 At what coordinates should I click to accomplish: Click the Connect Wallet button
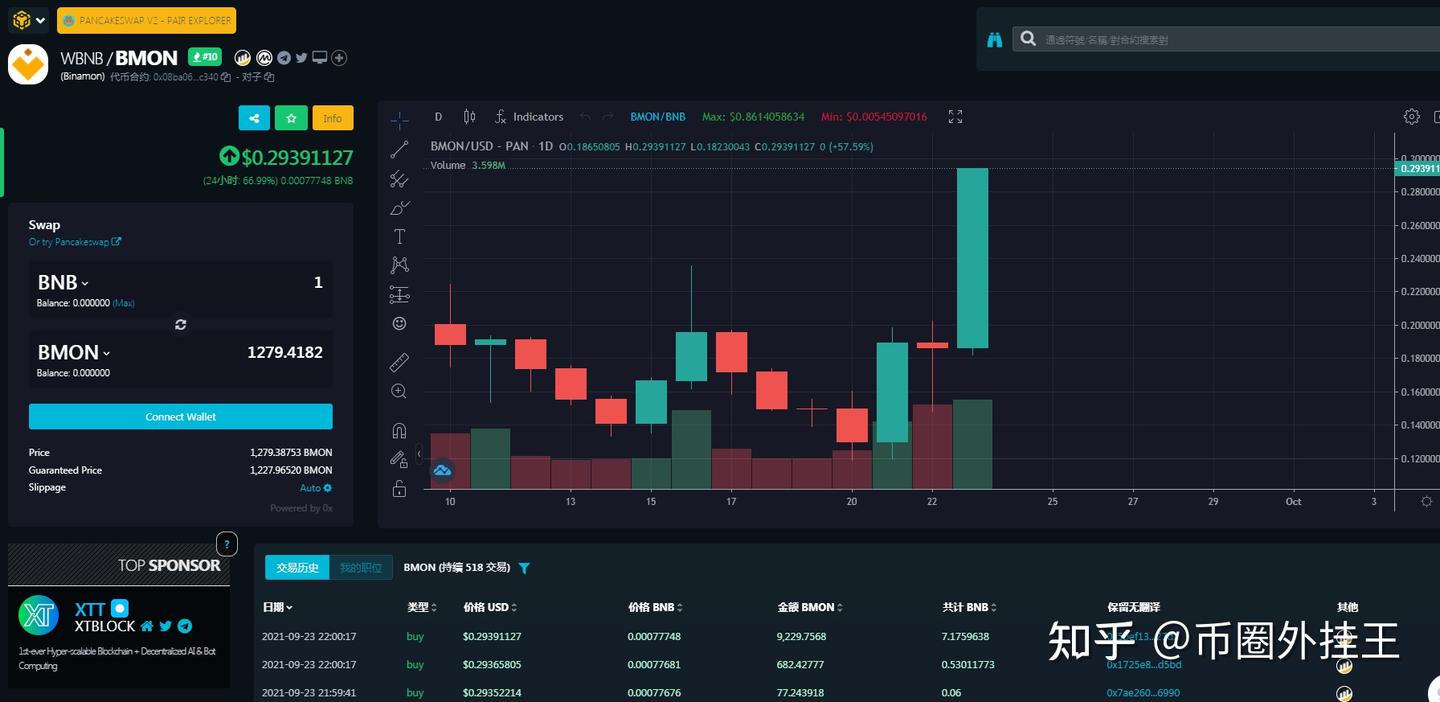click(181, 417)
